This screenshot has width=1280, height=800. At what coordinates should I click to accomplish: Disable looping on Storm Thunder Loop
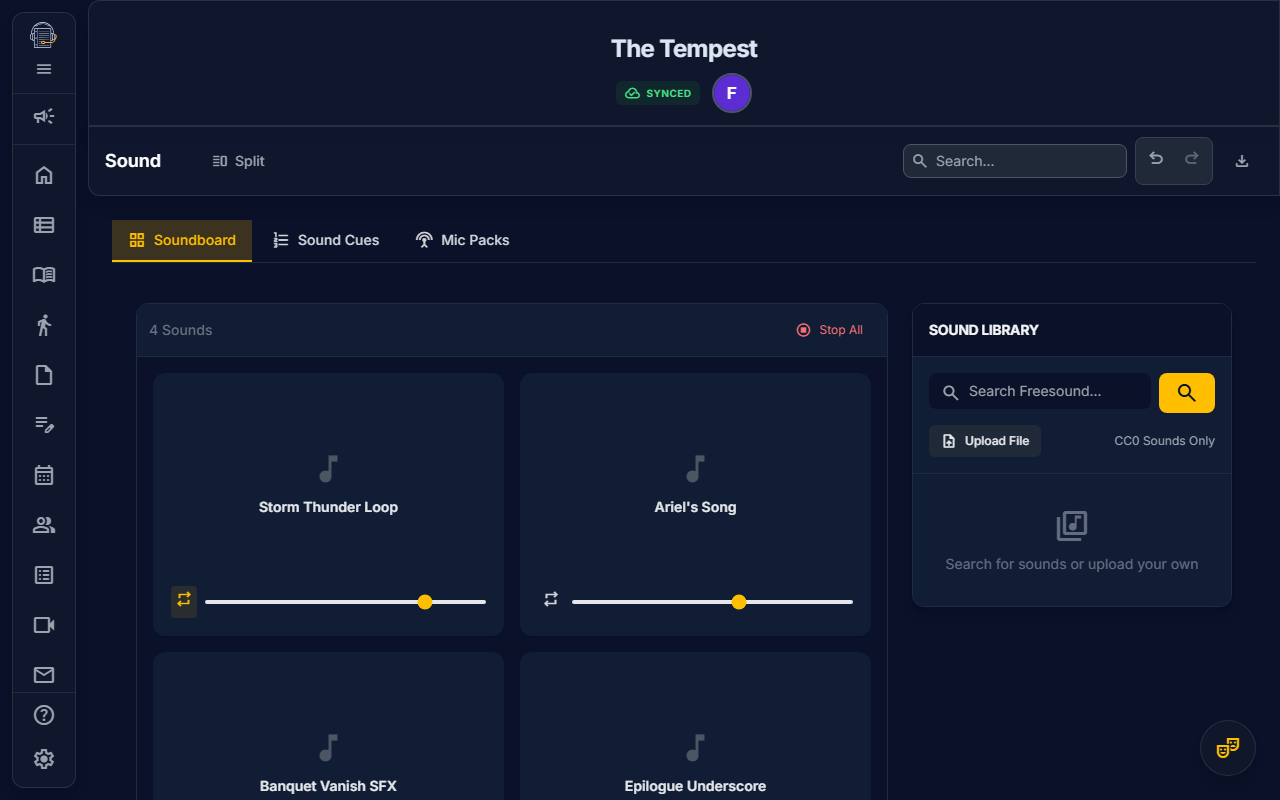pos(184,601)
